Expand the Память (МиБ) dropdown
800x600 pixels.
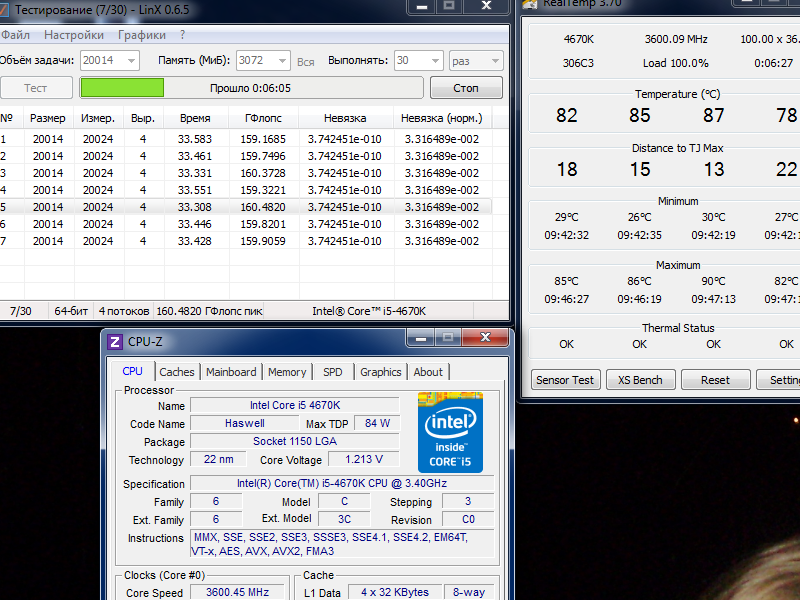pos(282,61)
